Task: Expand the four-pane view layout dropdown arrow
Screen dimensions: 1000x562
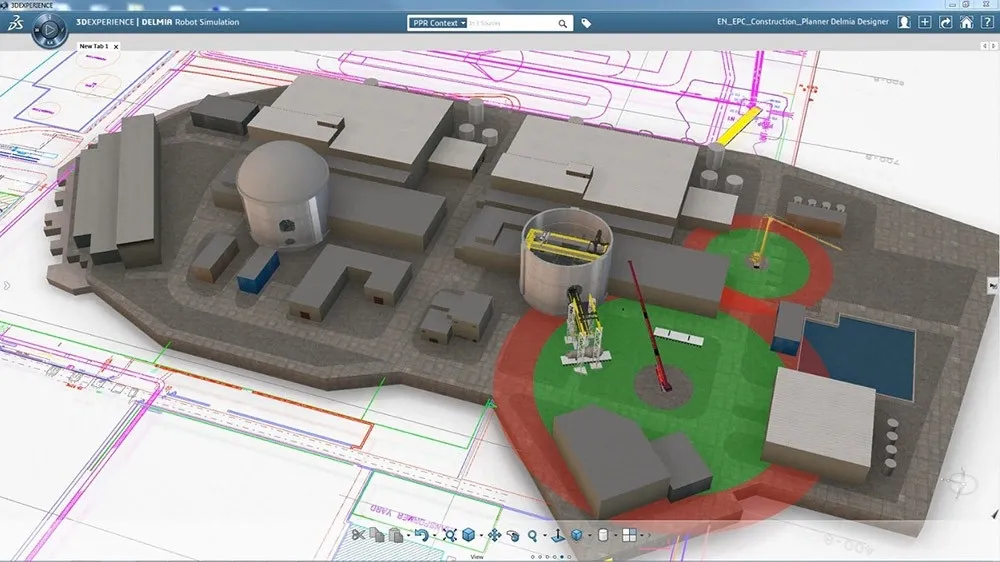Action: 644,536
